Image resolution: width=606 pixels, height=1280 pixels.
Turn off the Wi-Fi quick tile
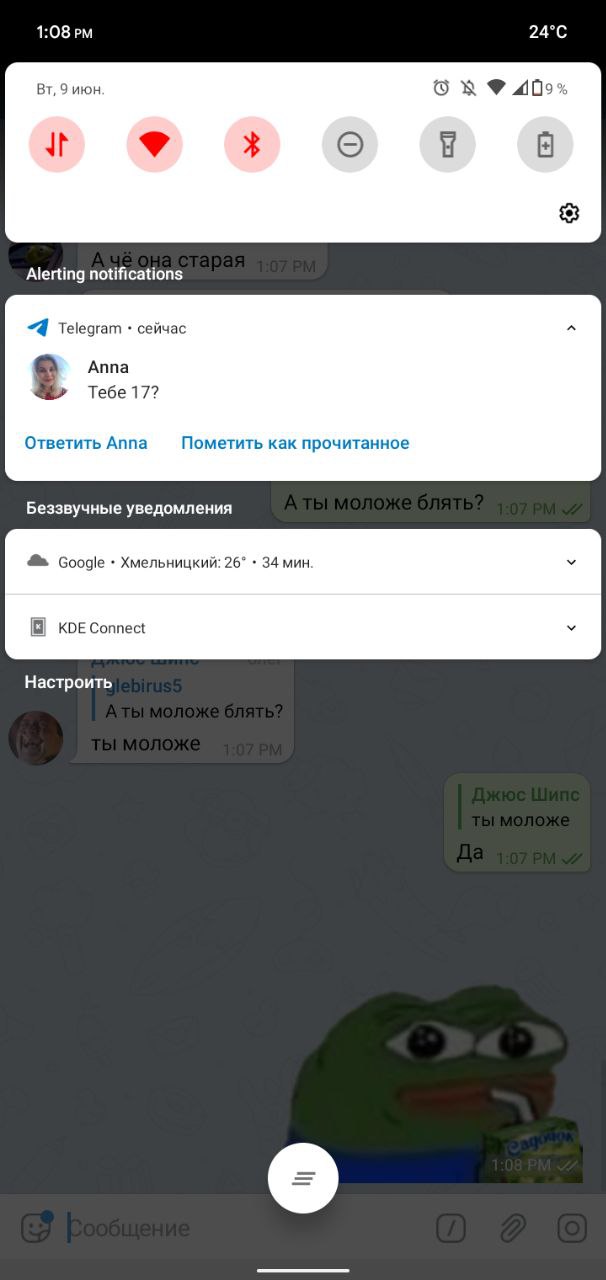tap(154, 145)
